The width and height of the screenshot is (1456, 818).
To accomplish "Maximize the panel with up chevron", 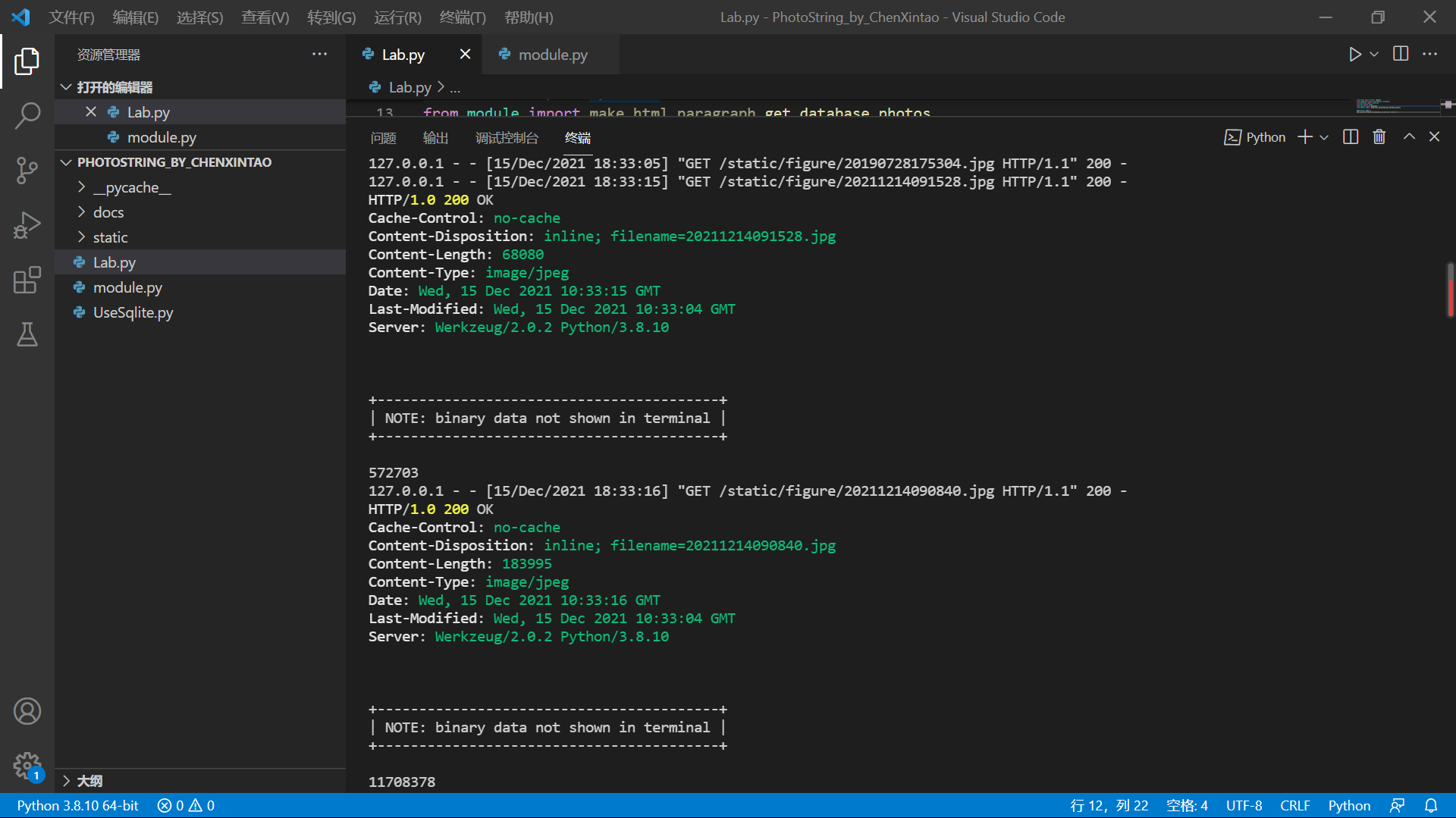I will tap(1409, 137).
